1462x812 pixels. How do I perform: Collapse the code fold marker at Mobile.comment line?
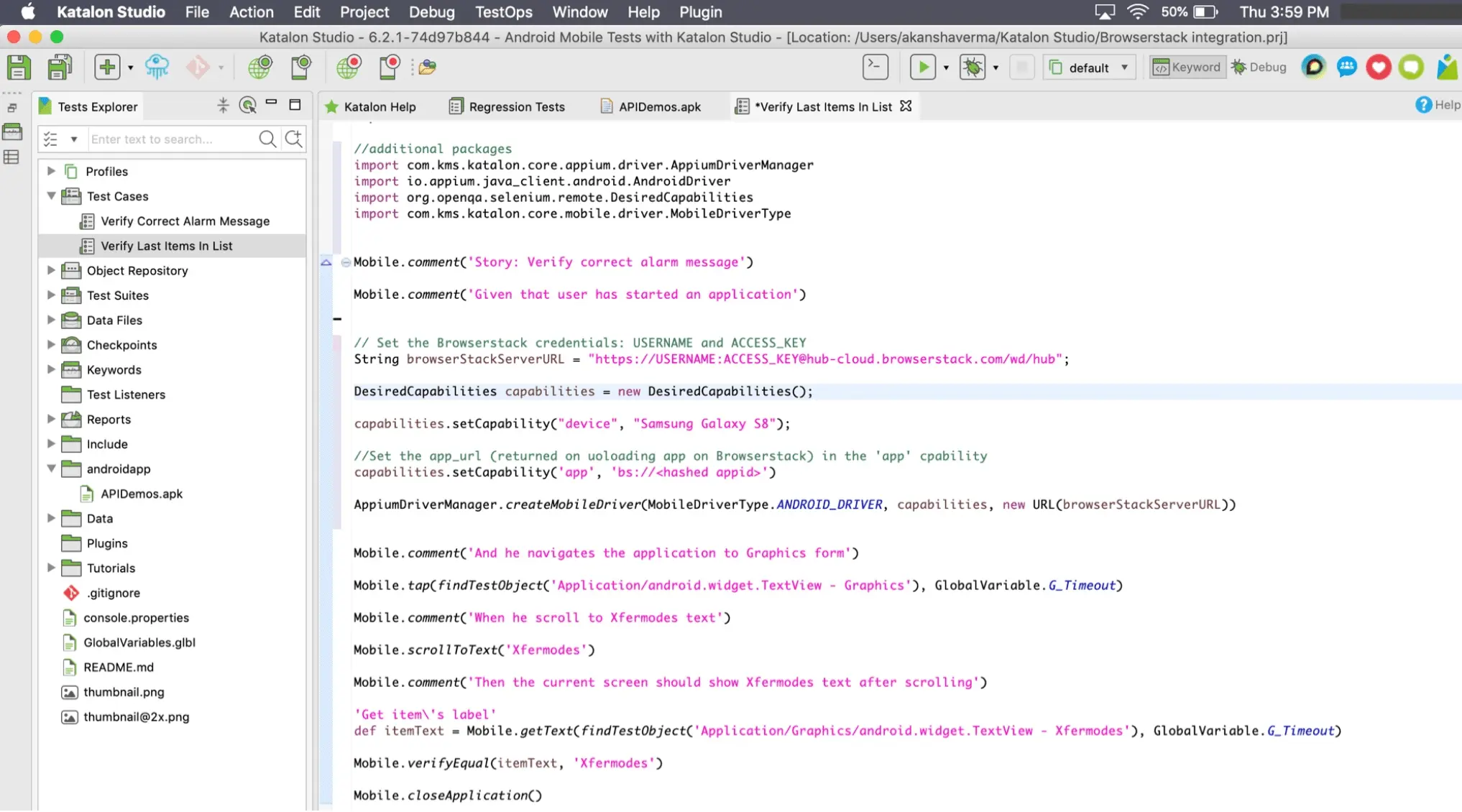pos(346,263)
